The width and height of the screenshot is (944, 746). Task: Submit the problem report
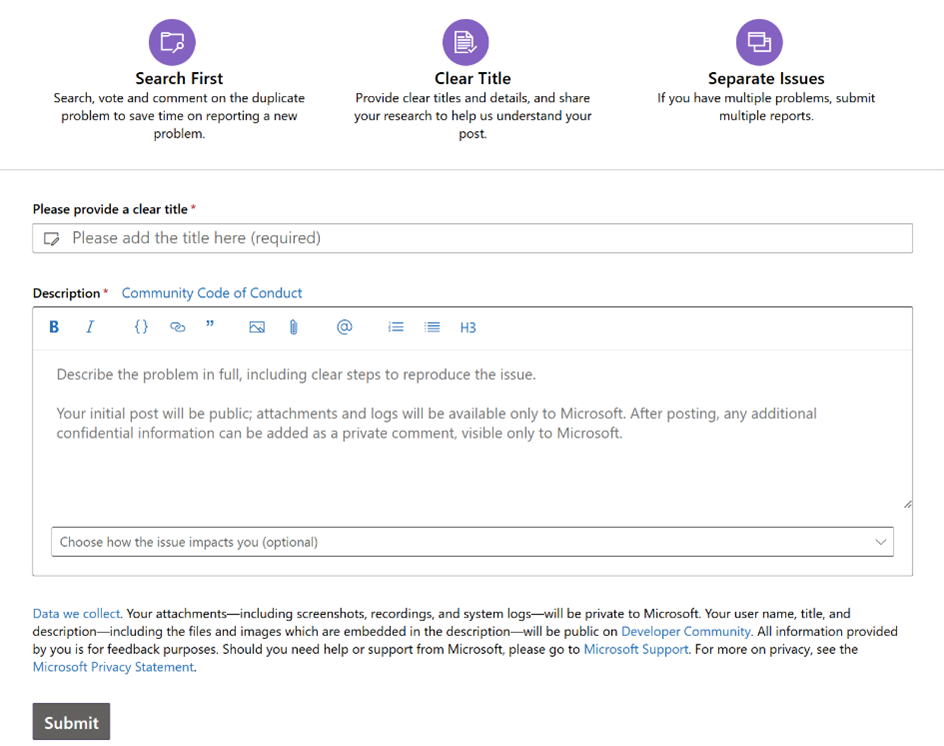click(71, 721)
